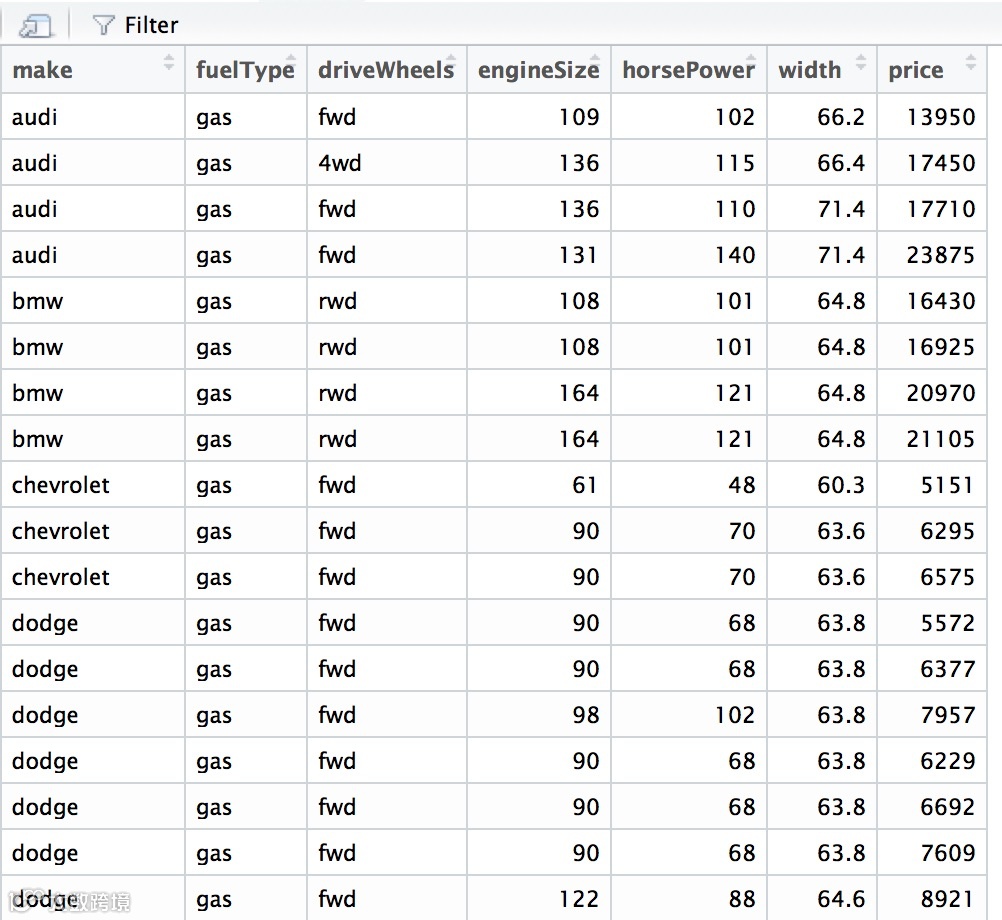
Task: Select the price cell 6229
Action: [x=932, y=761]
